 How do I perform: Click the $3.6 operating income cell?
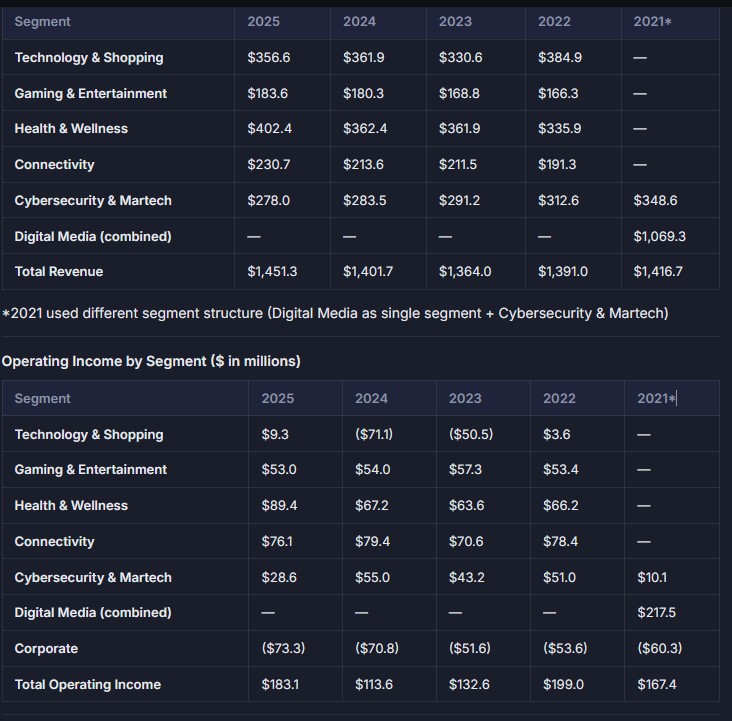point(556,434)
